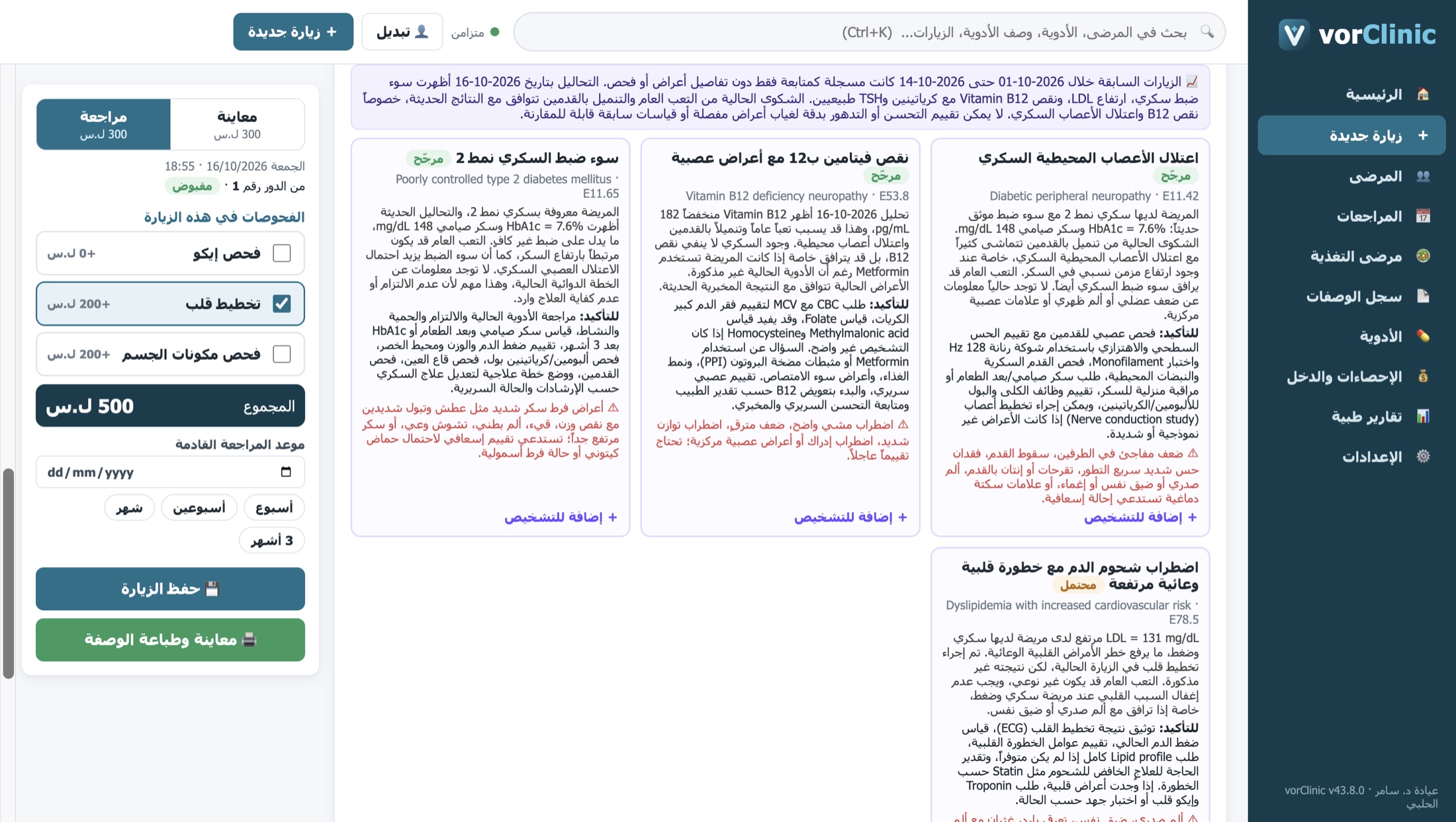
Task: Click the visit panel vertical scrollbar
Action: (8, 573)
